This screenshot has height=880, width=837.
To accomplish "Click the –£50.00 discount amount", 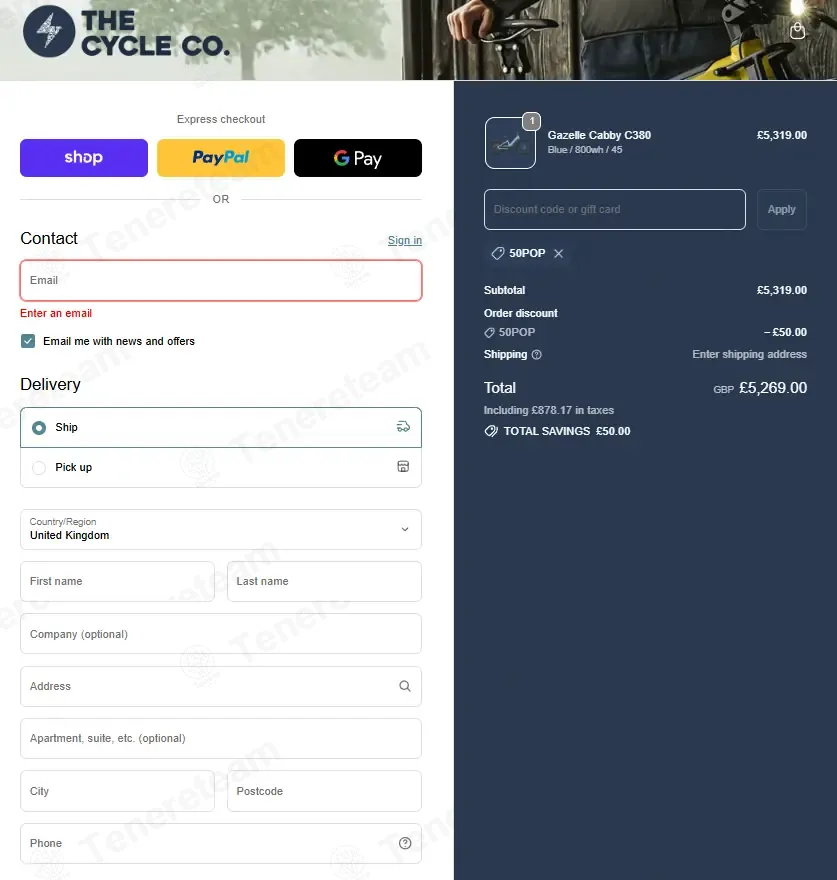I will [x=785, y=332].
